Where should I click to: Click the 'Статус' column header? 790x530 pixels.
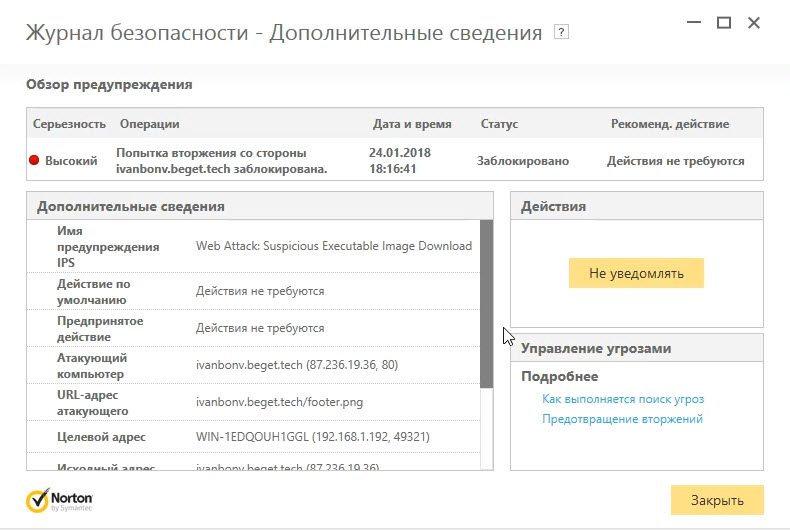point(499,124)
